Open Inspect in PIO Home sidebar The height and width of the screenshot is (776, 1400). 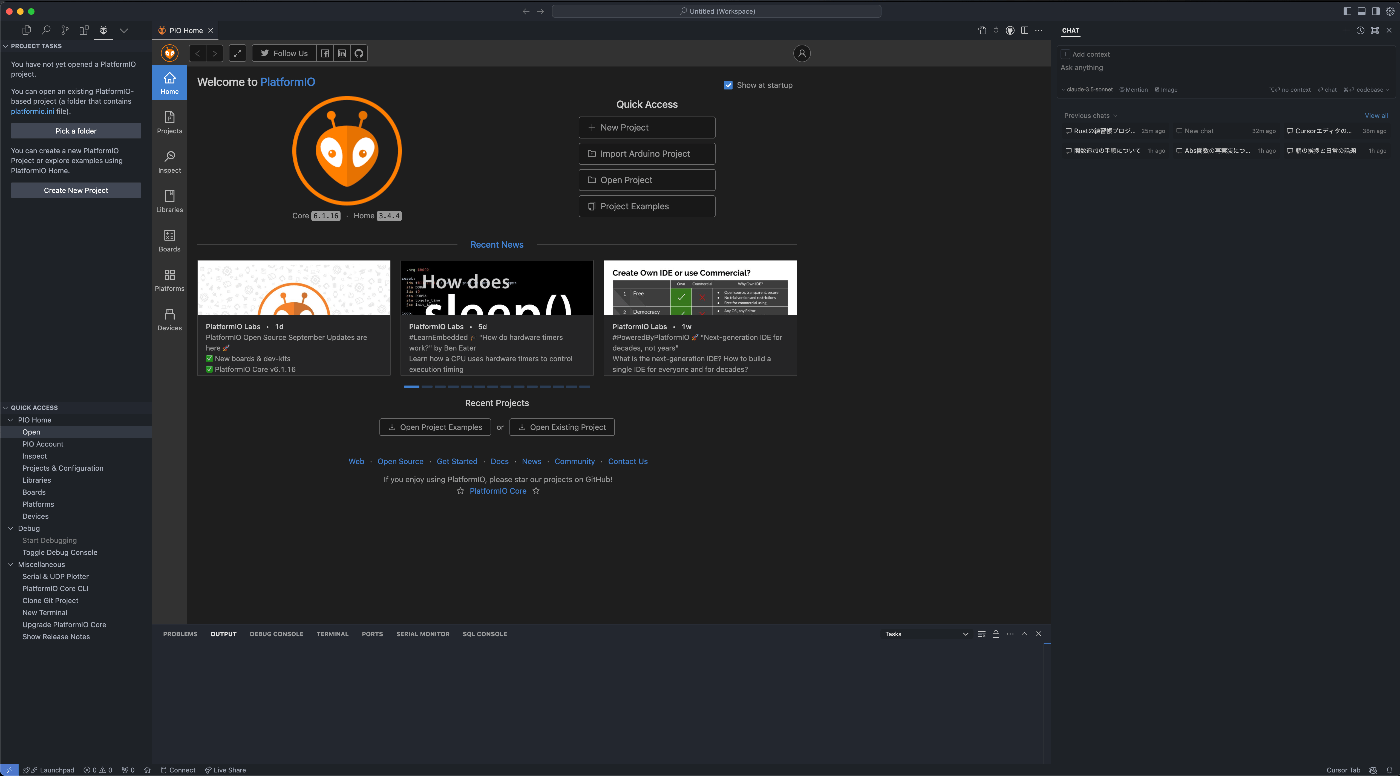pos(169,162)
